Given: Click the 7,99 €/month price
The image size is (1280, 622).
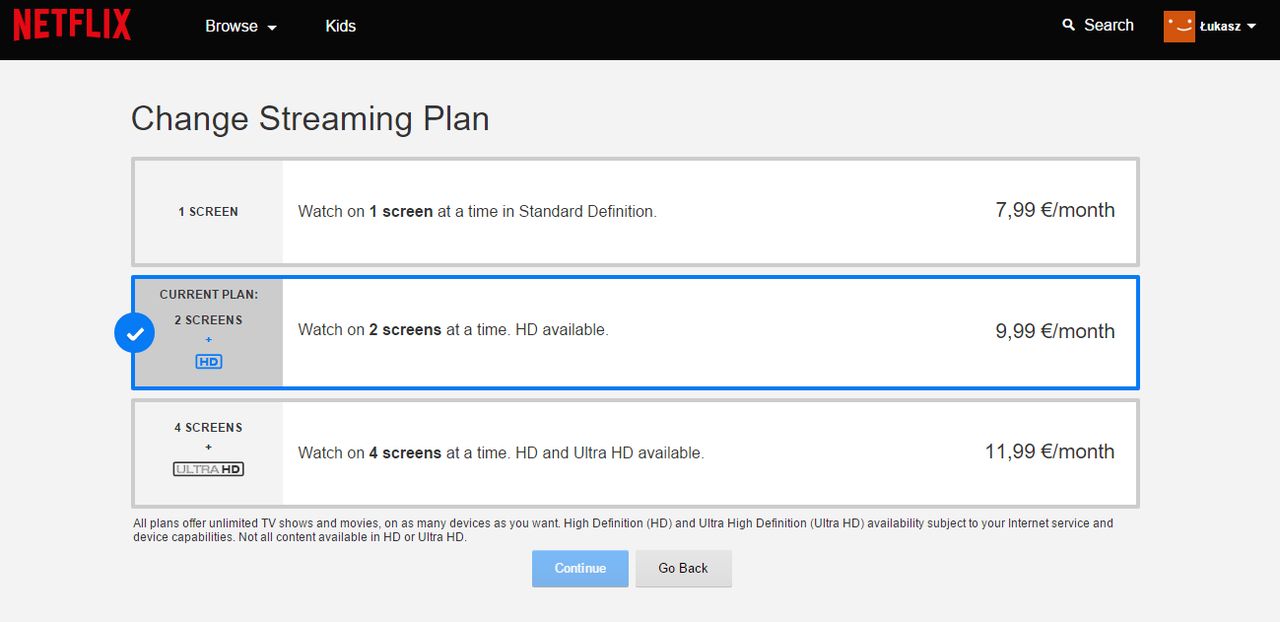Looking at the screenshot, I should coord(1055,210).
